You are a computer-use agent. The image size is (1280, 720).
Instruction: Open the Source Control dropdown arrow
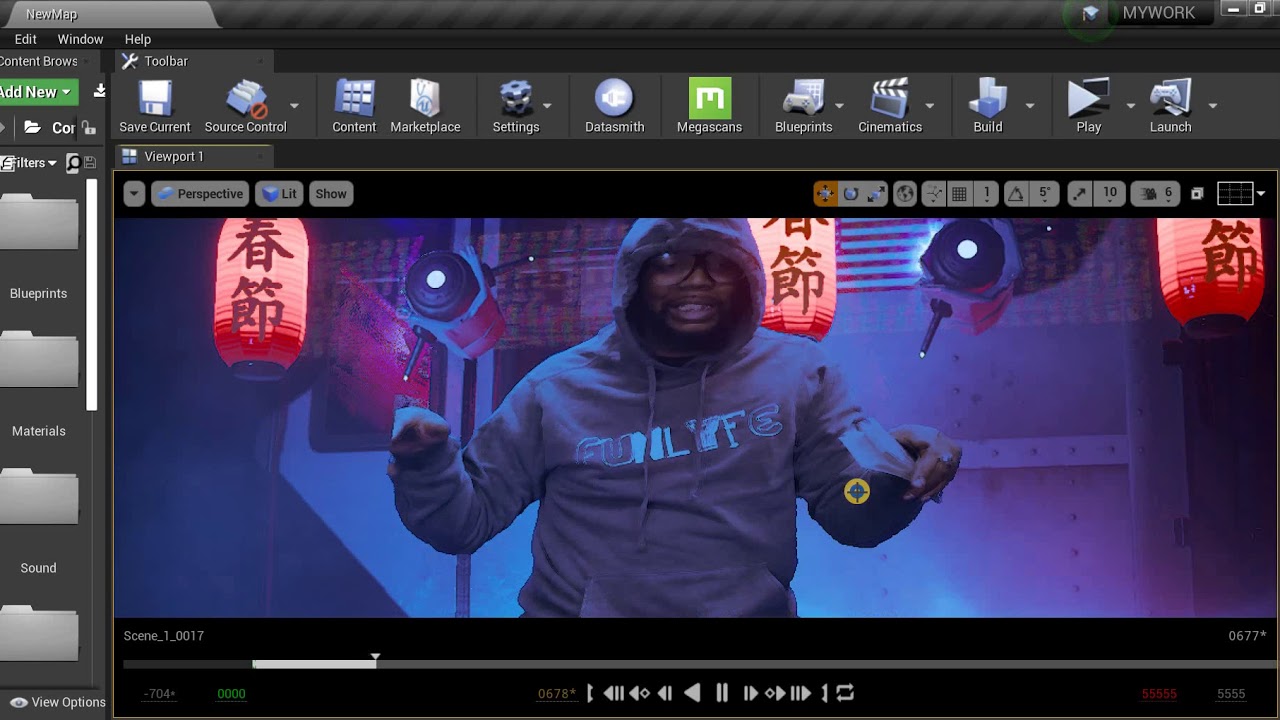(x=294, y=105)
